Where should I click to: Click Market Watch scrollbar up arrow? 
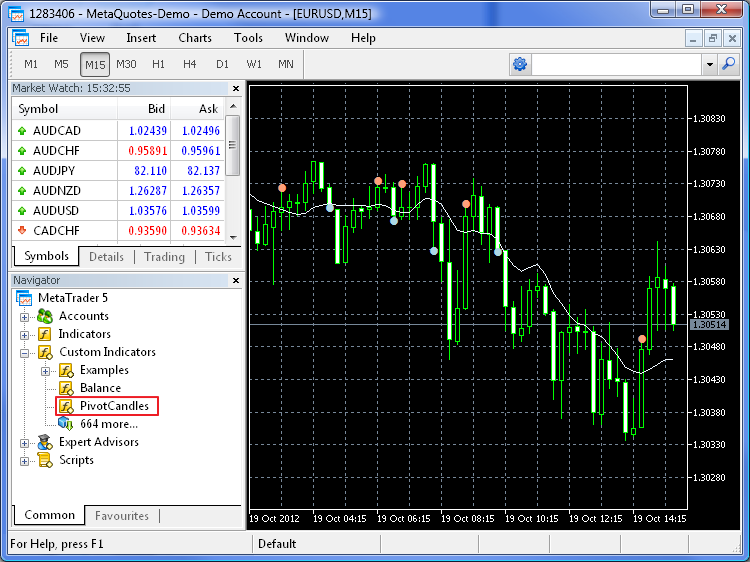click(233, 106)
